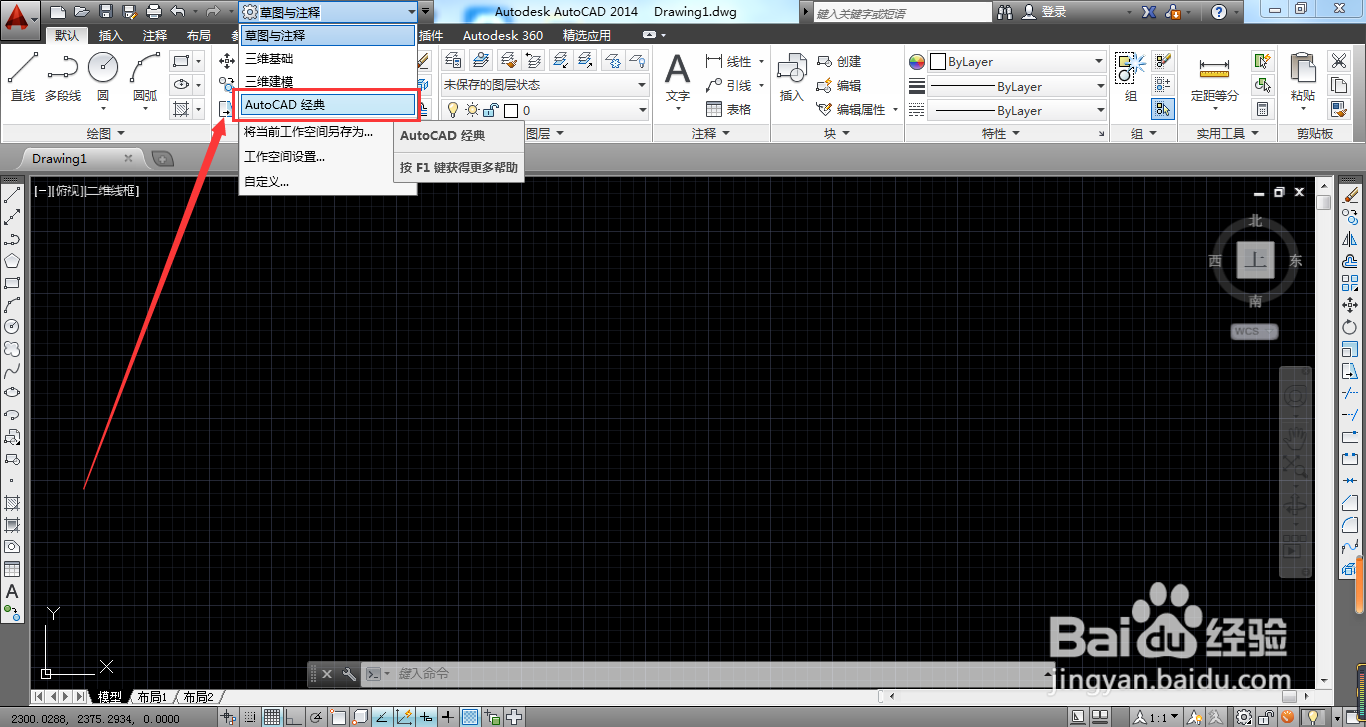Toggle ortho mode in status bar
This screenshot has height=727, width=1366.
(x=293, y=717)
